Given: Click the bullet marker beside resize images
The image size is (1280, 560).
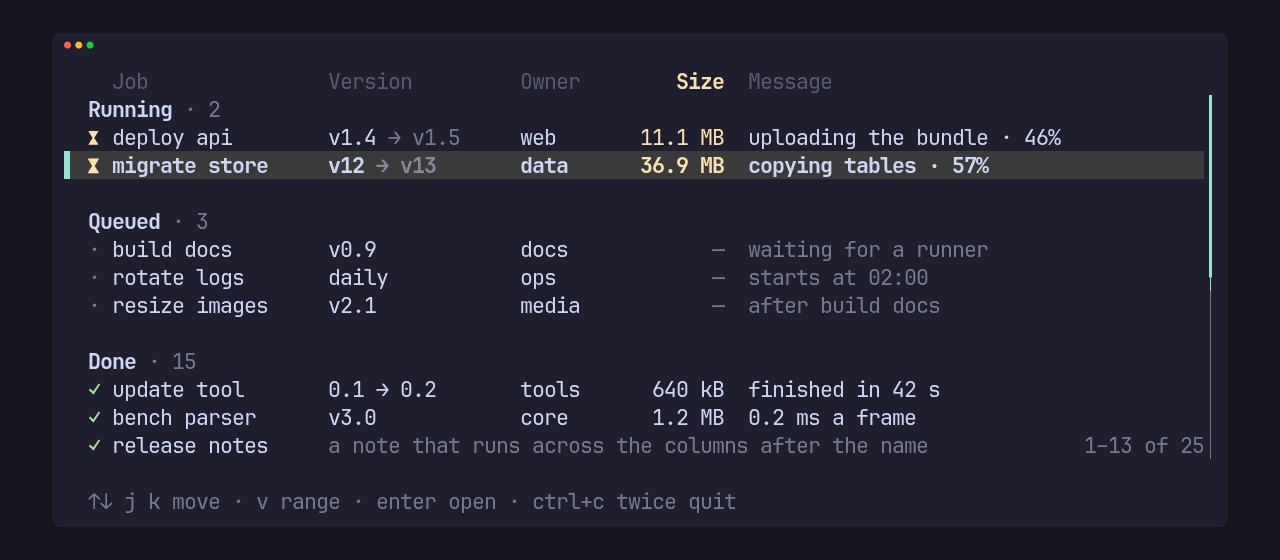Looking at the screenshot, I should [x=94, y=306].
